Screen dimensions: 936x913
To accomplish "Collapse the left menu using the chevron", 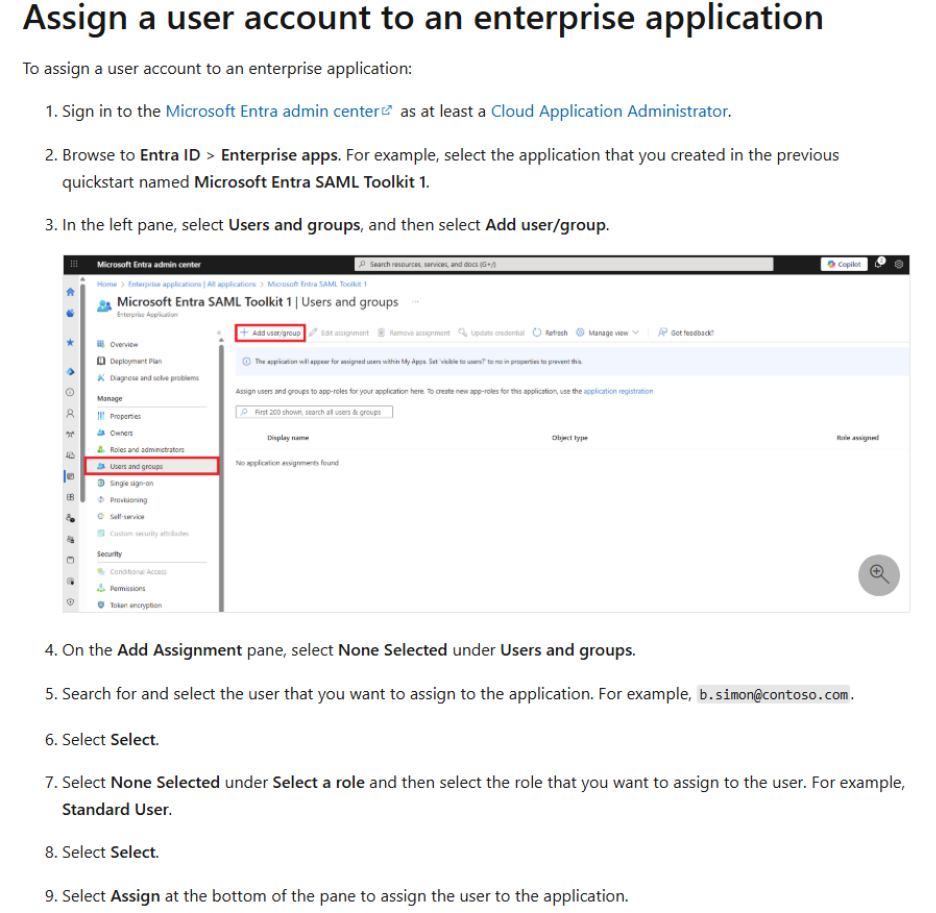I will pyautogui.click(x=219, y=333).
